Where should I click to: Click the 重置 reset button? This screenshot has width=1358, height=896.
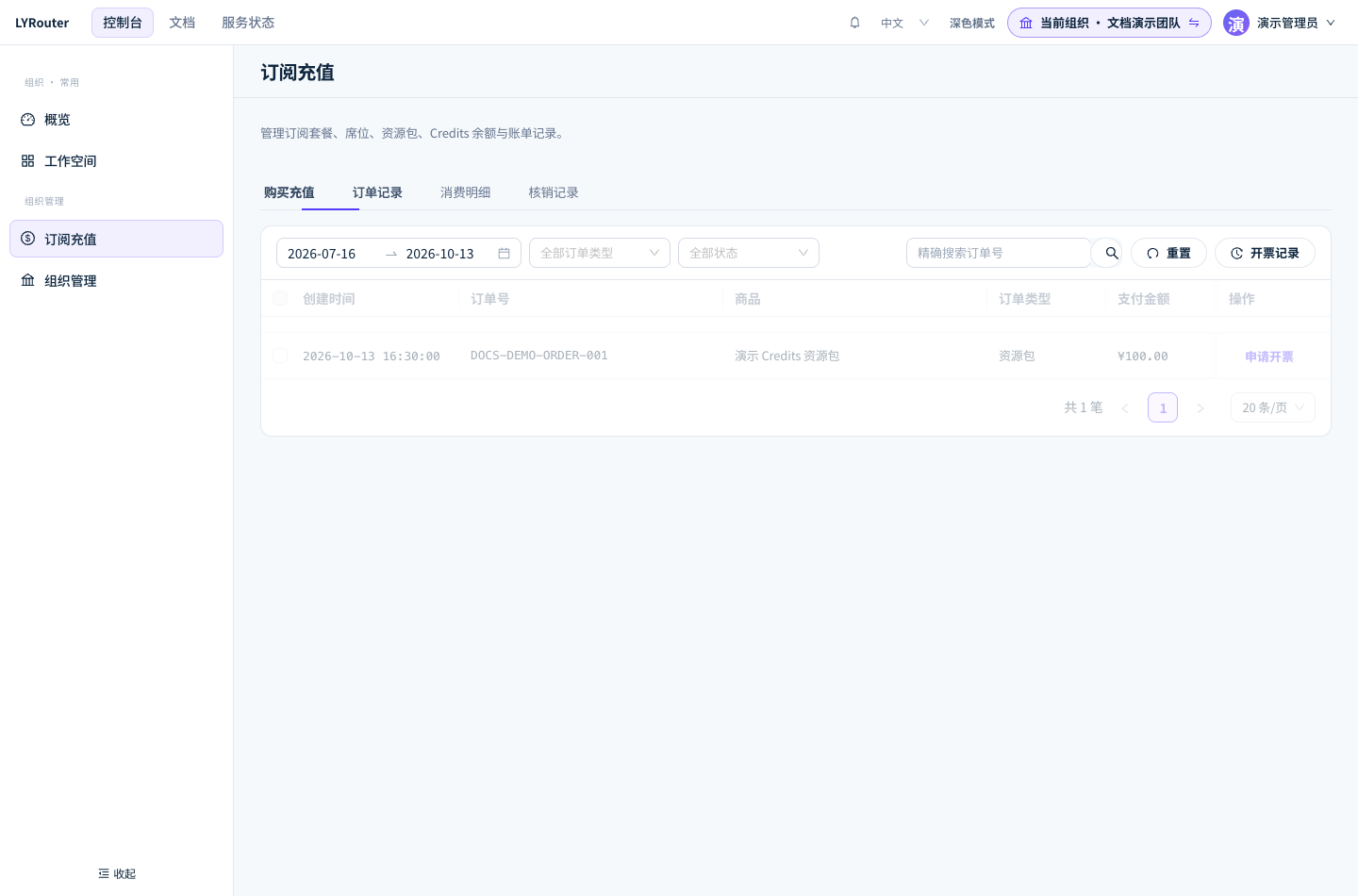pyautogui.click(x=1168, y=253)
